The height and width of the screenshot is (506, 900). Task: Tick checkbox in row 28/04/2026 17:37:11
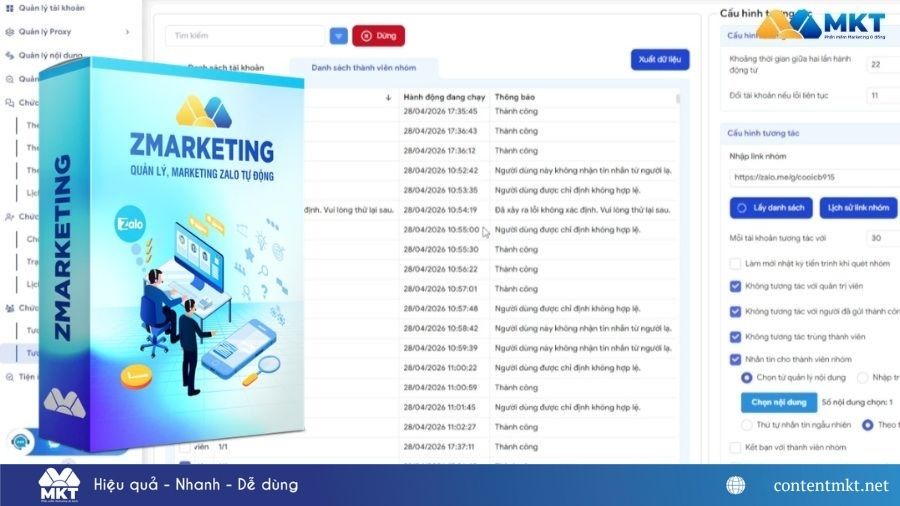click(185, 446)
